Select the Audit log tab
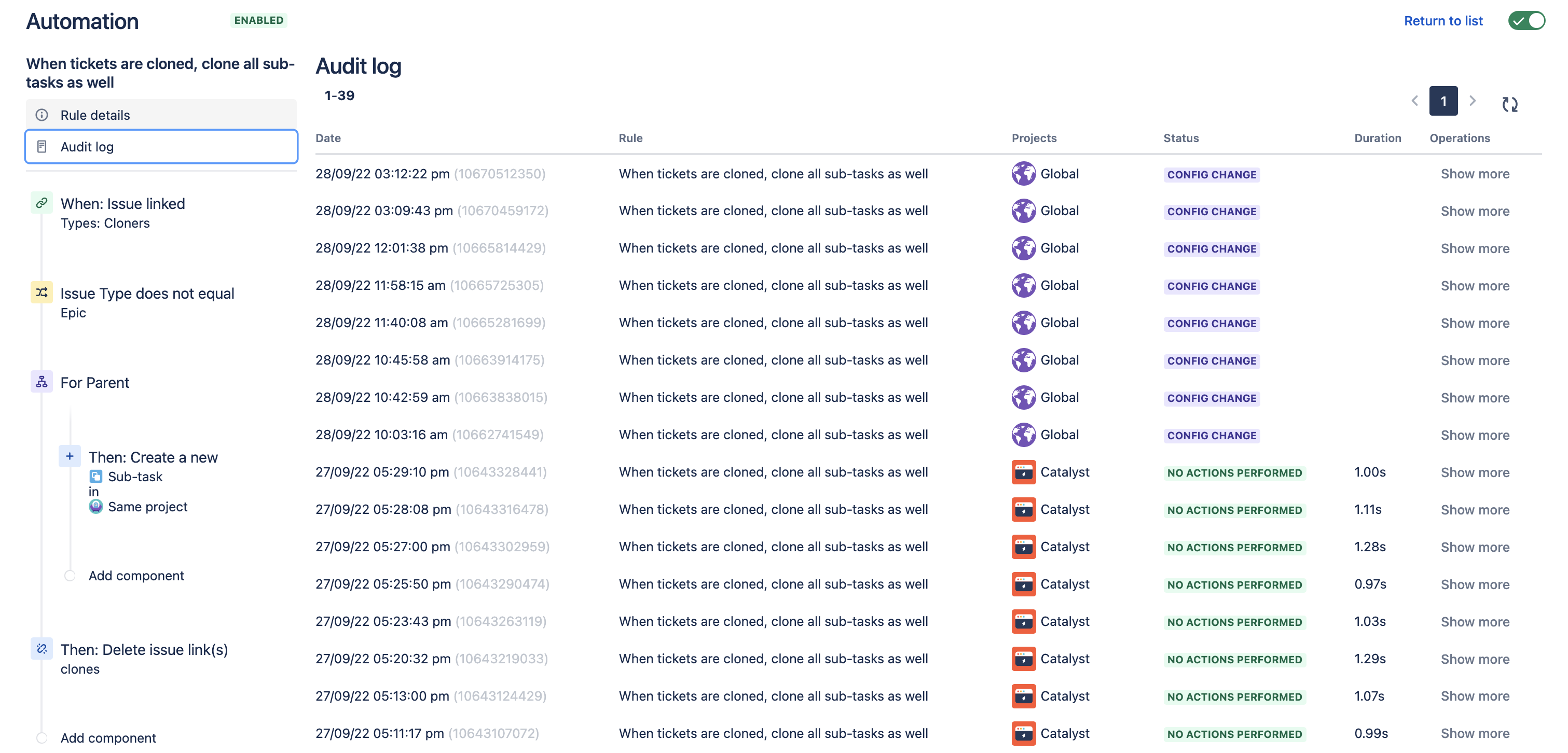Viewport: 1568px width, 753px height. [87, 147]
